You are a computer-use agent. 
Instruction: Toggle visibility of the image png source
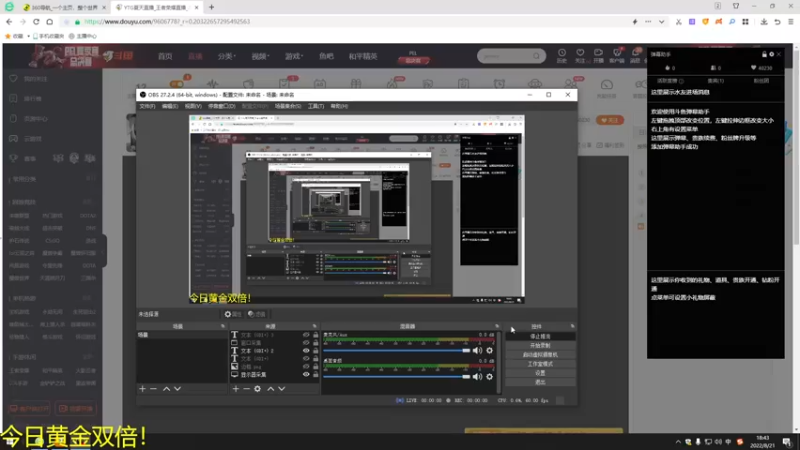(306, 366)
